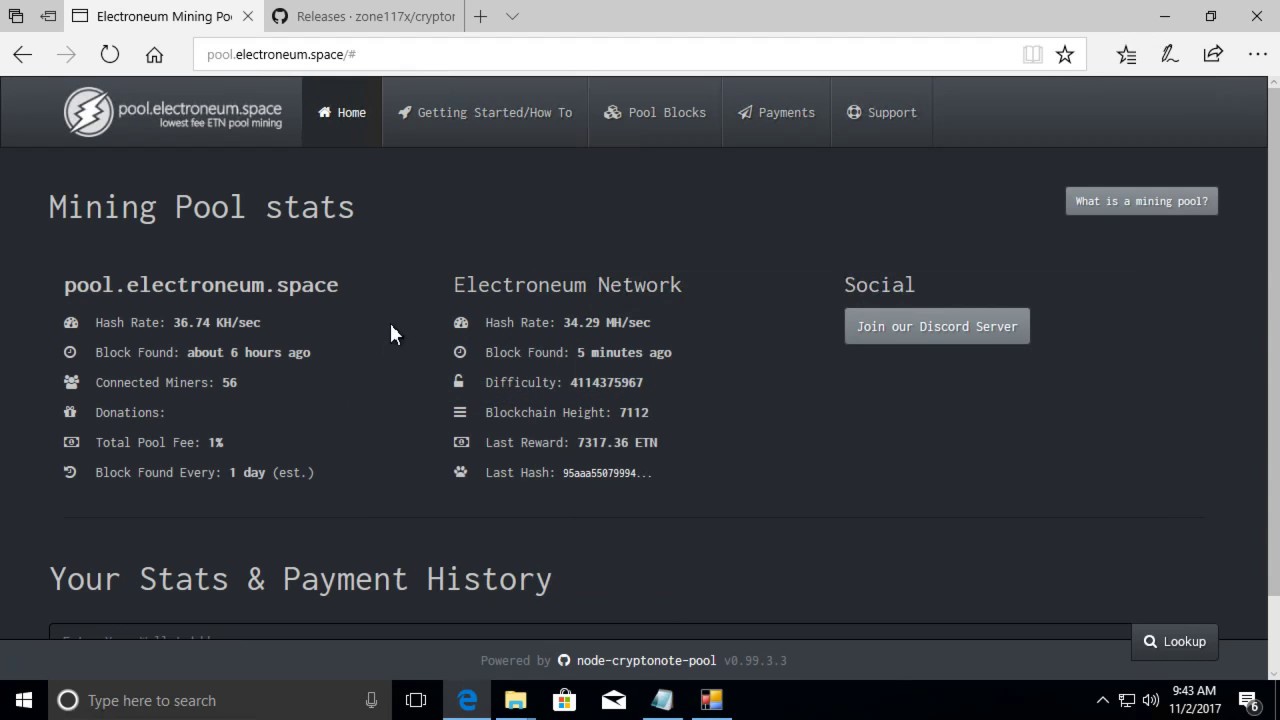This screenshot has width=1280, height=720.
Task: Go back with browser back arrow
Action: point(23,54)
